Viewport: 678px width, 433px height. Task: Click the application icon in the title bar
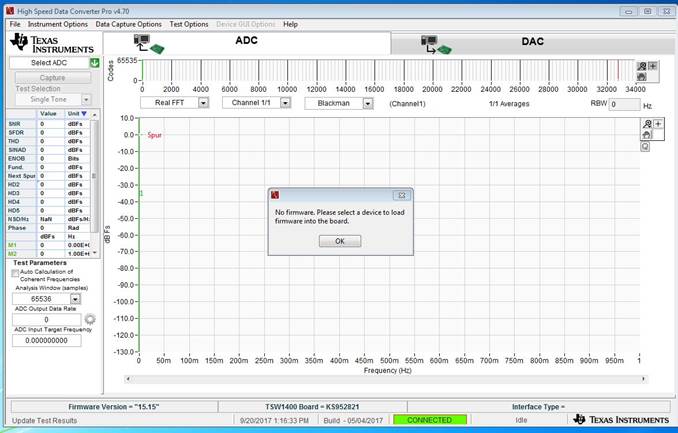[x=10, y=11]
